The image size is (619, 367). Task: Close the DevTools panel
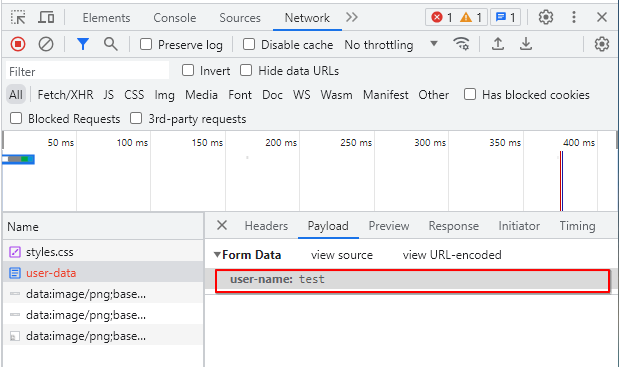click(x=602, y=17)
